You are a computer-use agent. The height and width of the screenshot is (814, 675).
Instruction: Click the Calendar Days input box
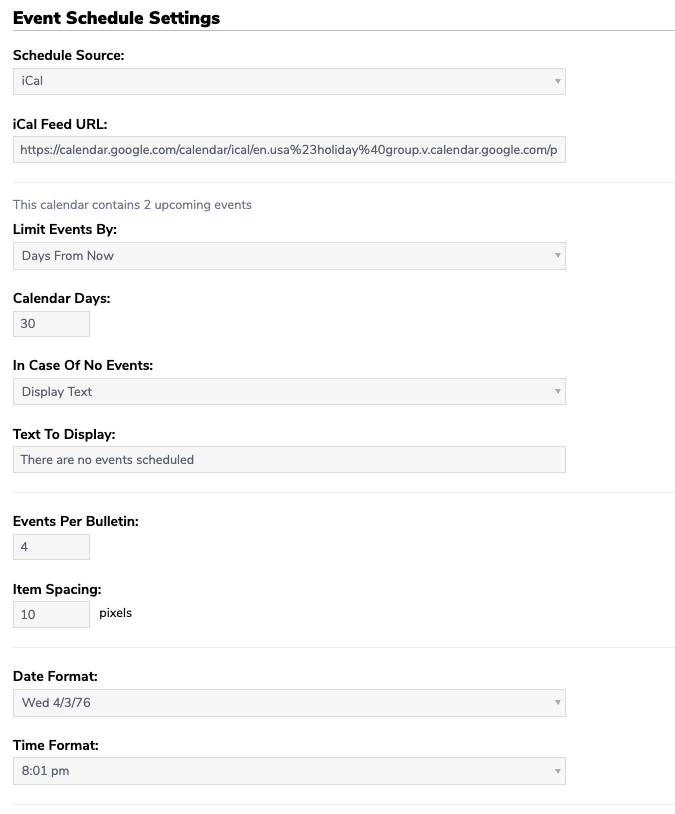51,324
